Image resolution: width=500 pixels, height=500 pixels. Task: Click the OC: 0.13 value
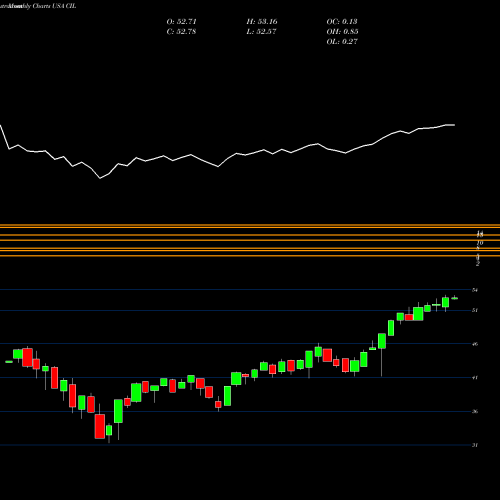pyautogui.click(x=342, y=22)
